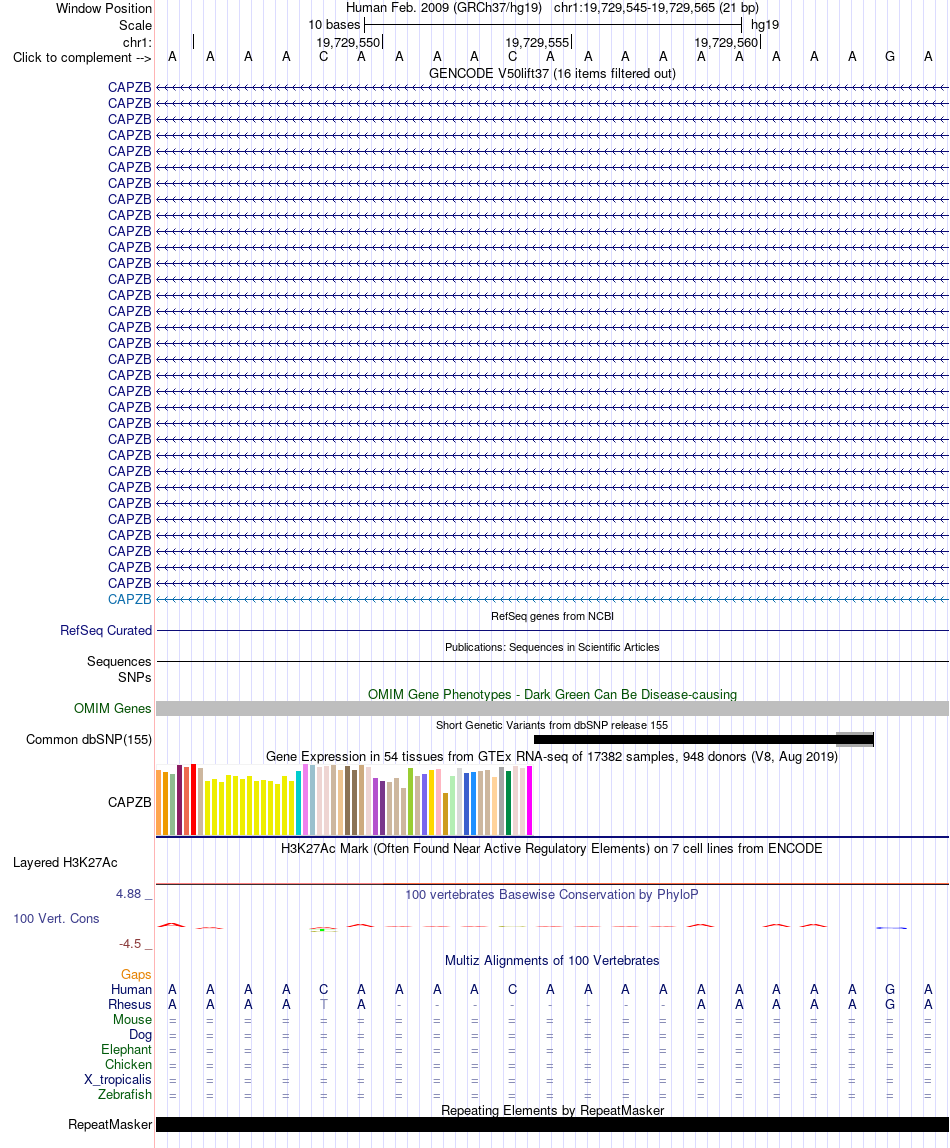Open 'Repeating Elements by RepeatMasker' title
The image size is (950, 1148).
tap(552, 1111)
